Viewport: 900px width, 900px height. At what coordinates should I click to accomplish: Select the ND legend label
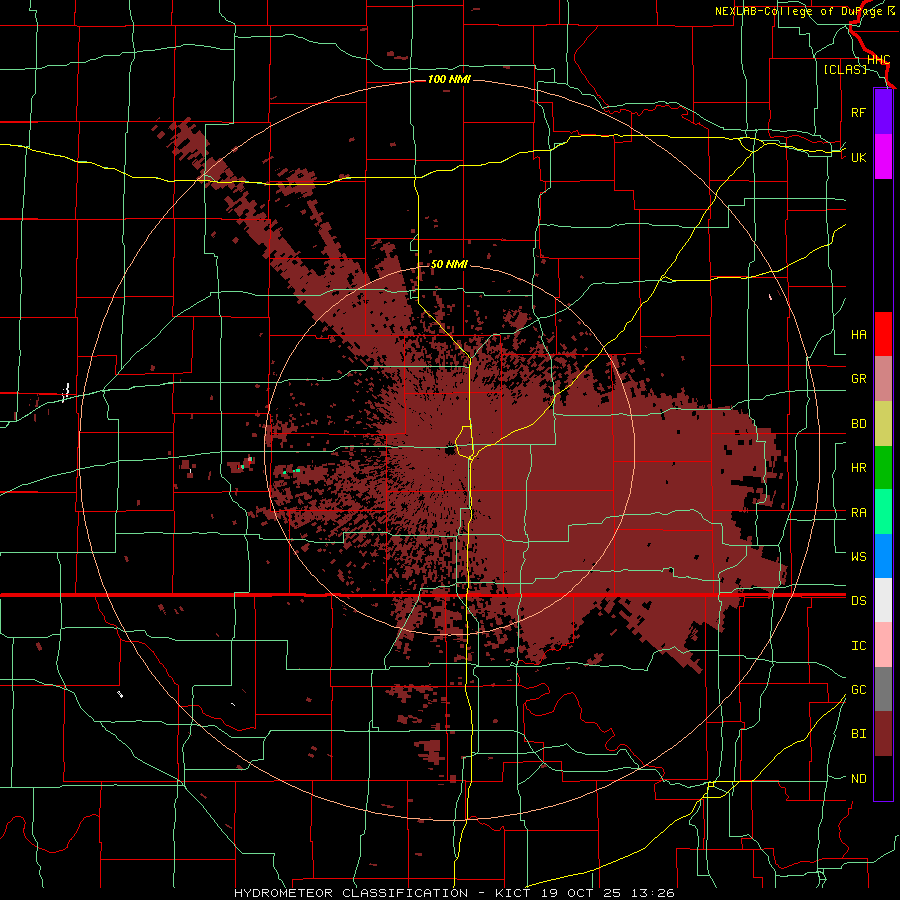click(x=858, y=779)
